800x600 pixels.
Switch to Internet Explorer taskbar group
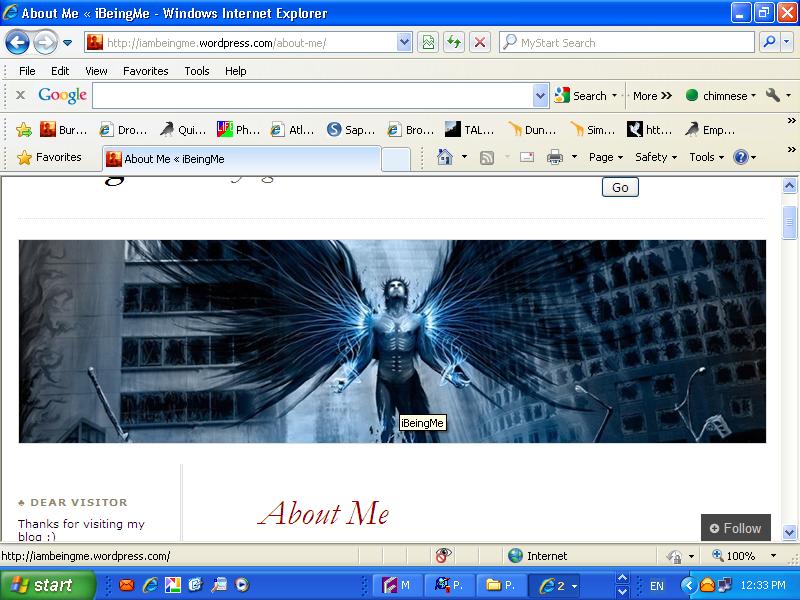[x=556, y=585]
